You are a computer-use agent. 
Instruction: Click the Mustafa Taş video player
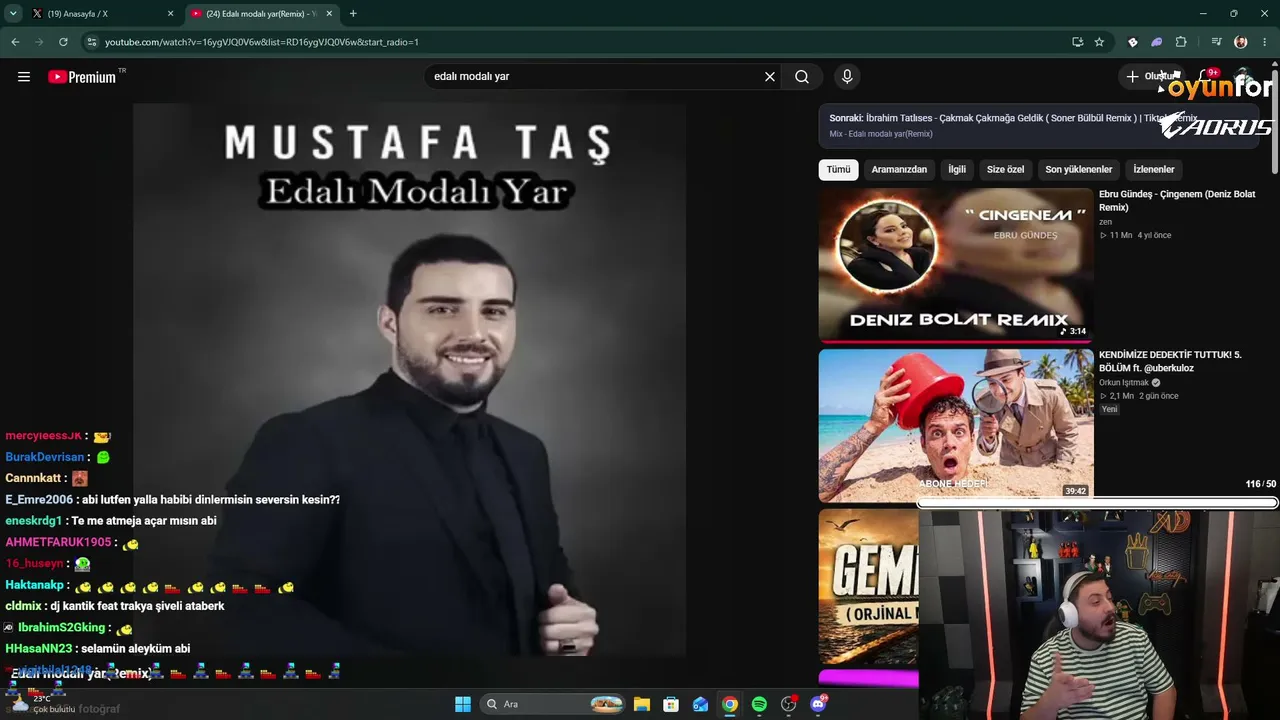(x=410, y=380)
